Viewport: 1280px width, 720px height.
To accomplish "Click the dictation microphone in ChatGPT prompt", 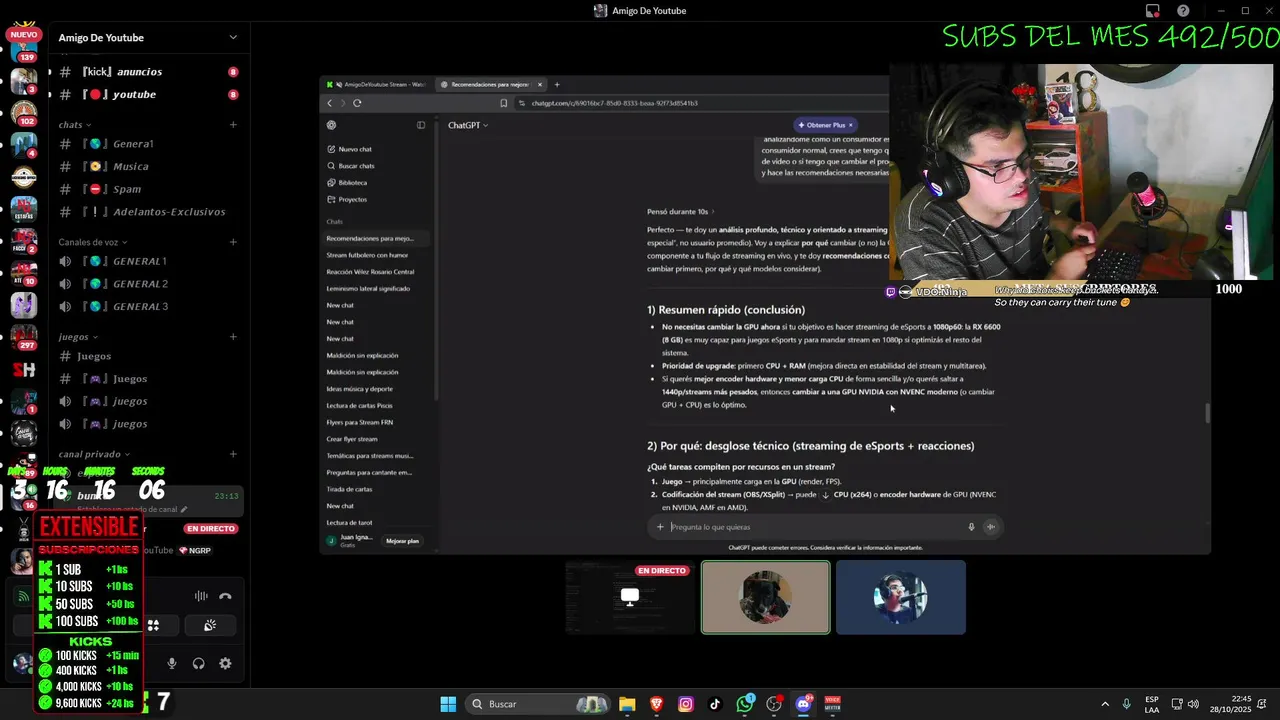I will (971, 527).
